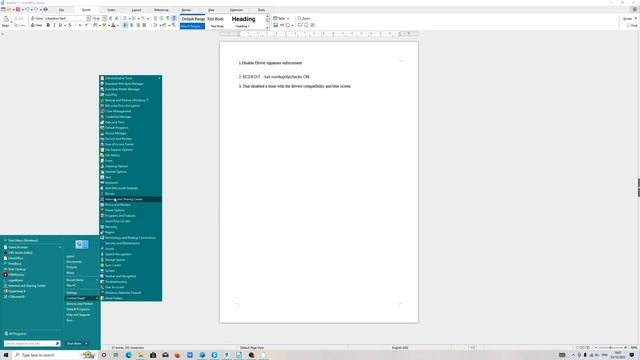640x360 pixels.
Task: Open Internet Options entry
Action: point(131,172)
